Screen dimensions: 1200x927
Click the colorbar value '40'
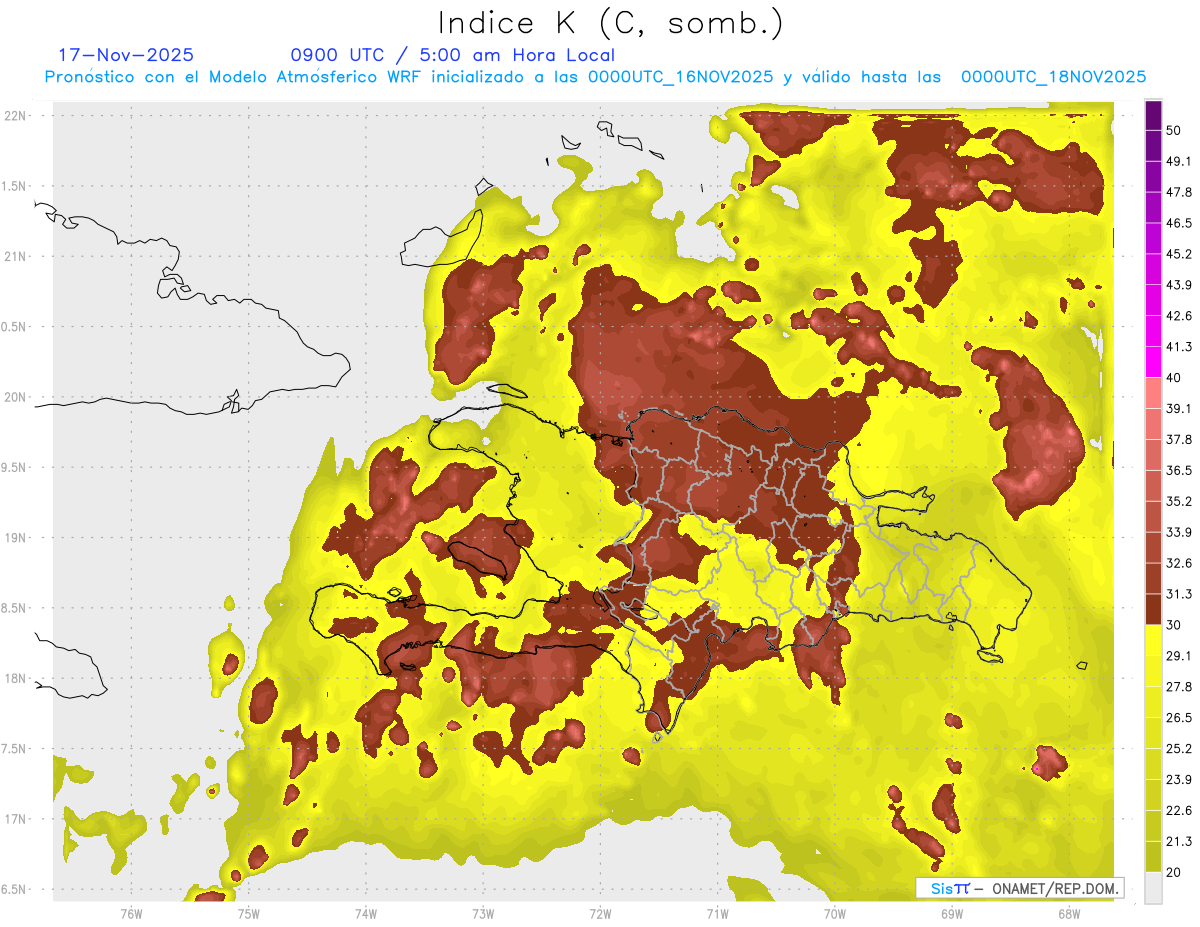pyautogui.click(x=1175, y=378)
